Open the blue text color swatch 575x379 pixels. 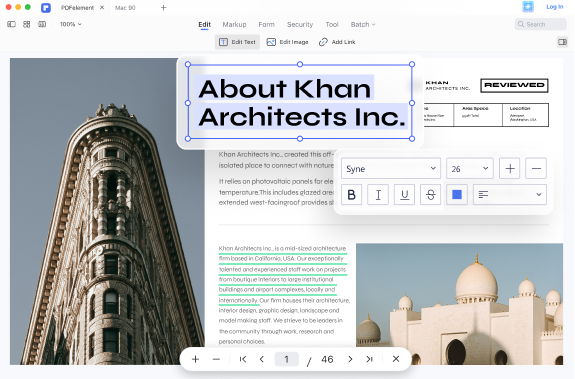point(457,195)
